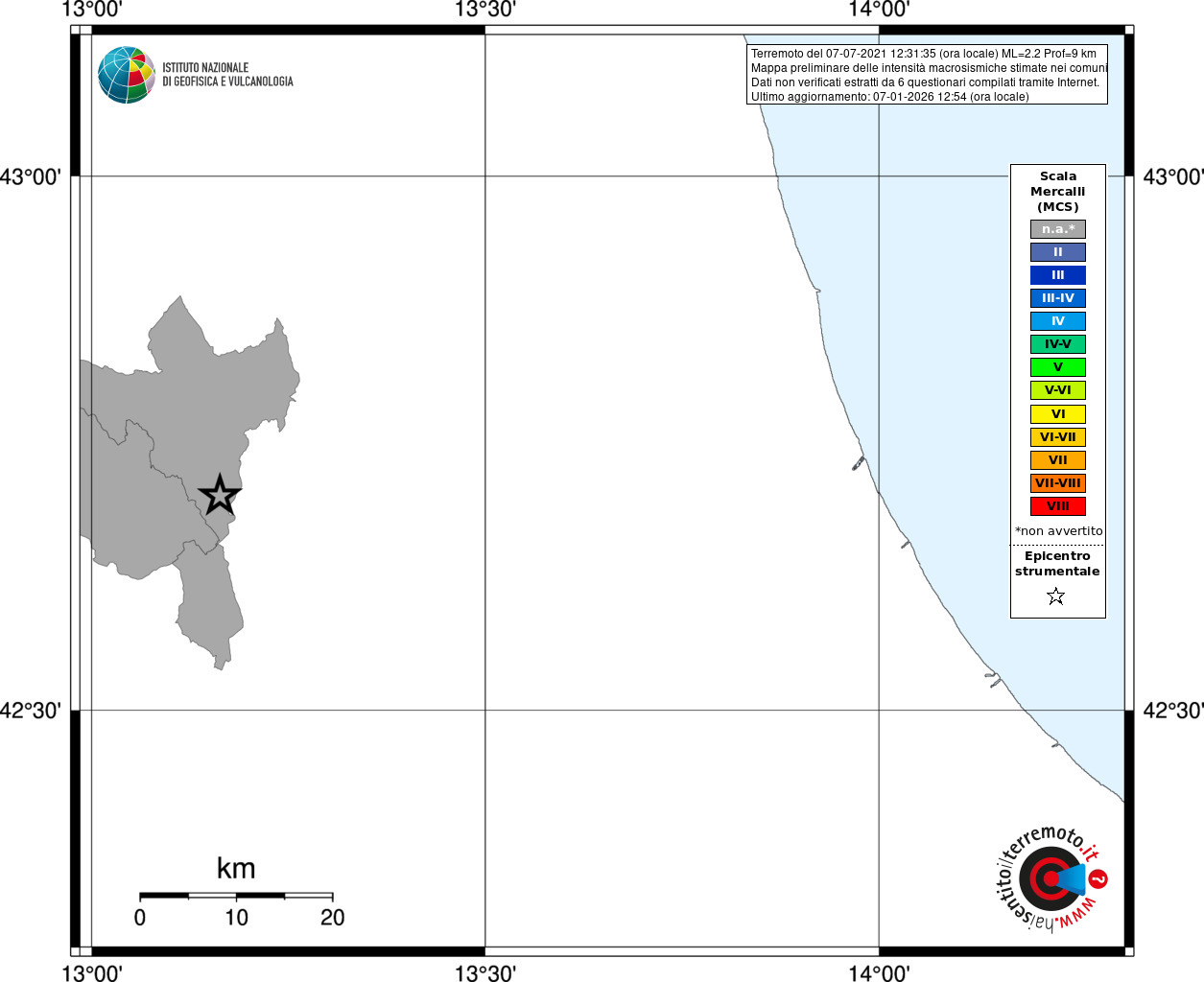Screen dimensions: 1204x982
Task: Click the 'km' scale bar label
Action: 236,869
